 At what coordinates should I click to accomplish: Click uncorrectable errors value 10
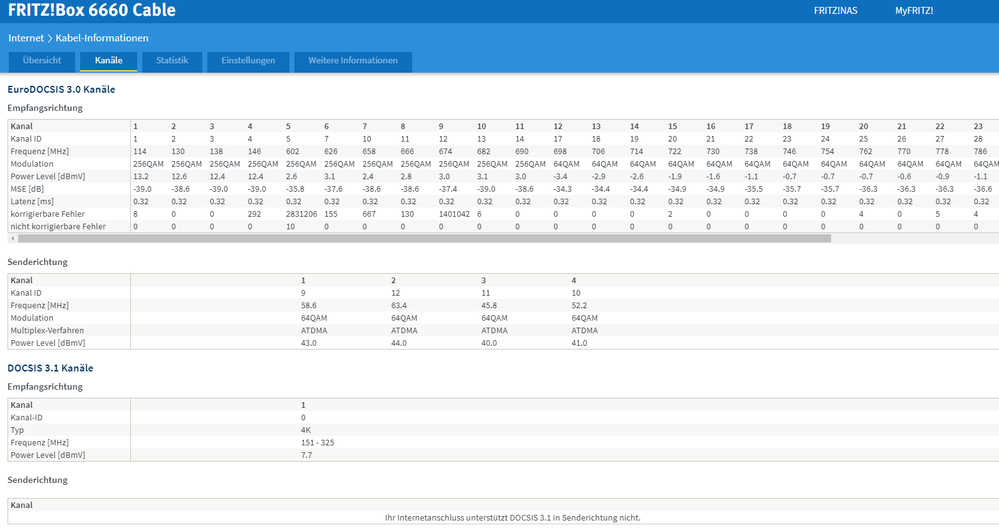pos(291,227)
